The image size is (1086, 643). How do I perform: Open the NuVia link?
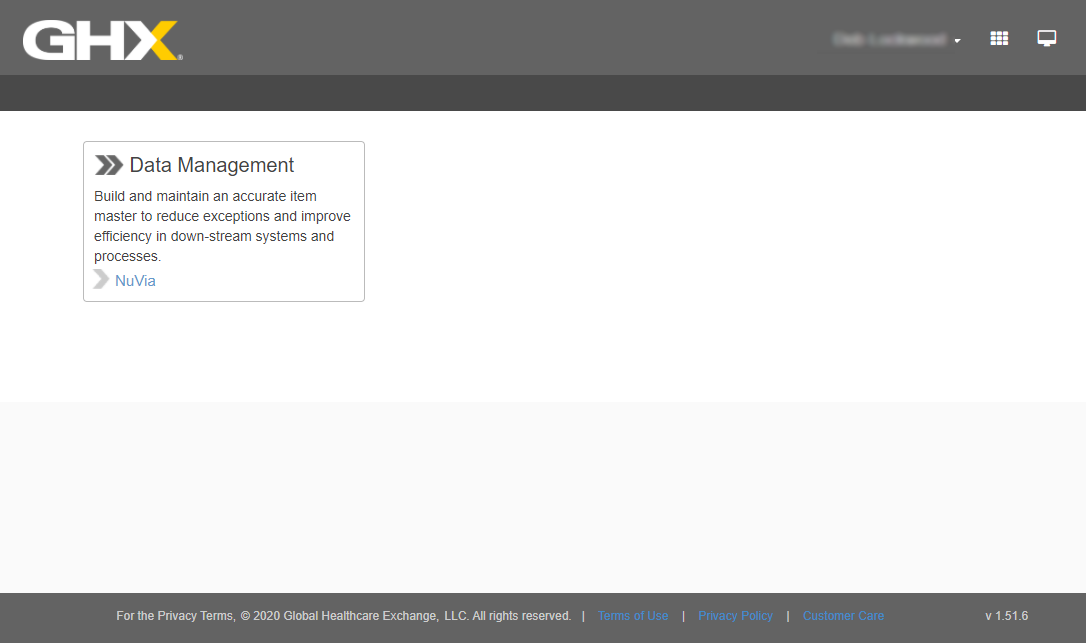(135, 281)
